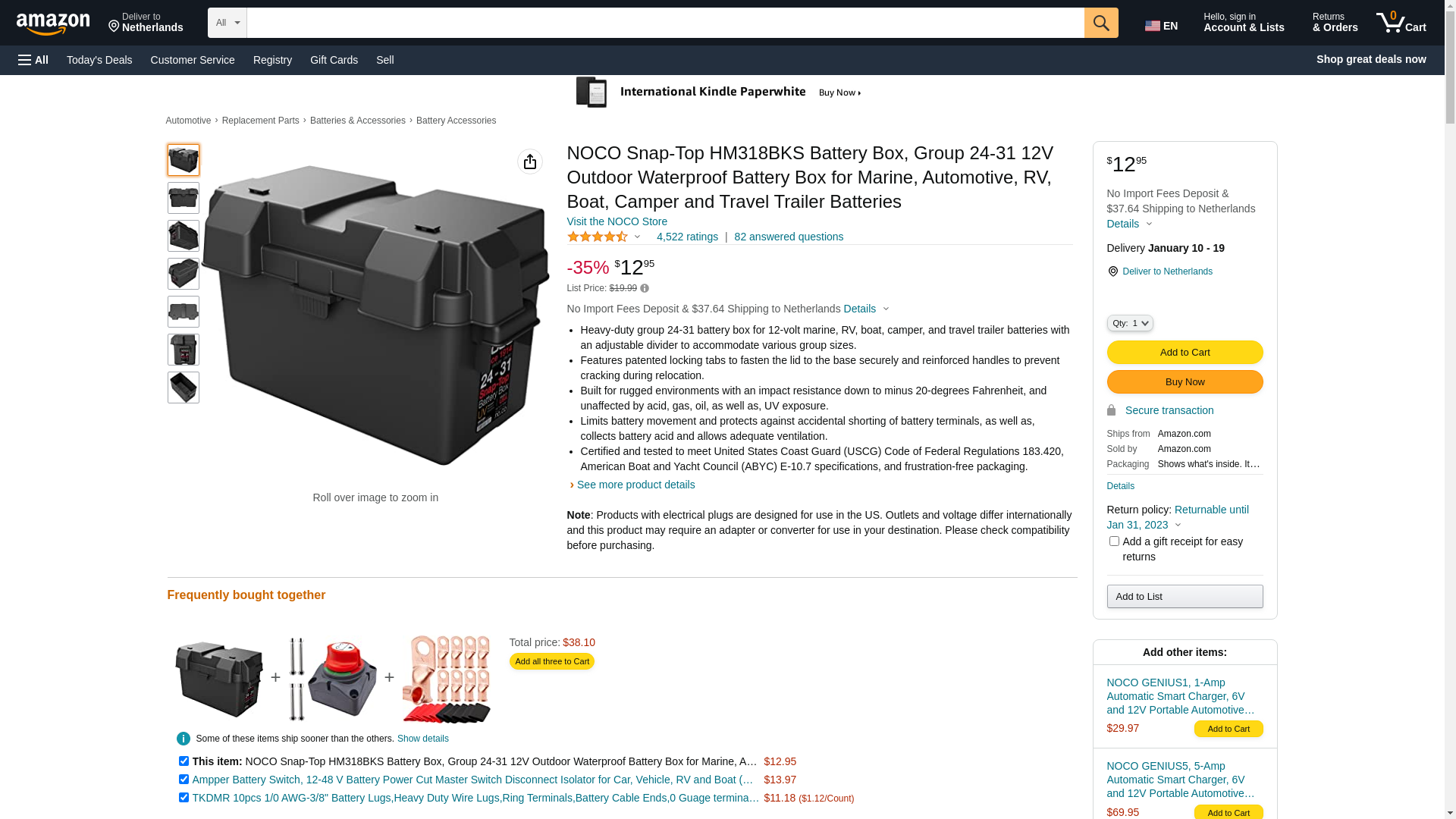Viewport: 1456px width, 819px height.
Task: Select the second product thumbnail image
Action: [x=184, y=198]
